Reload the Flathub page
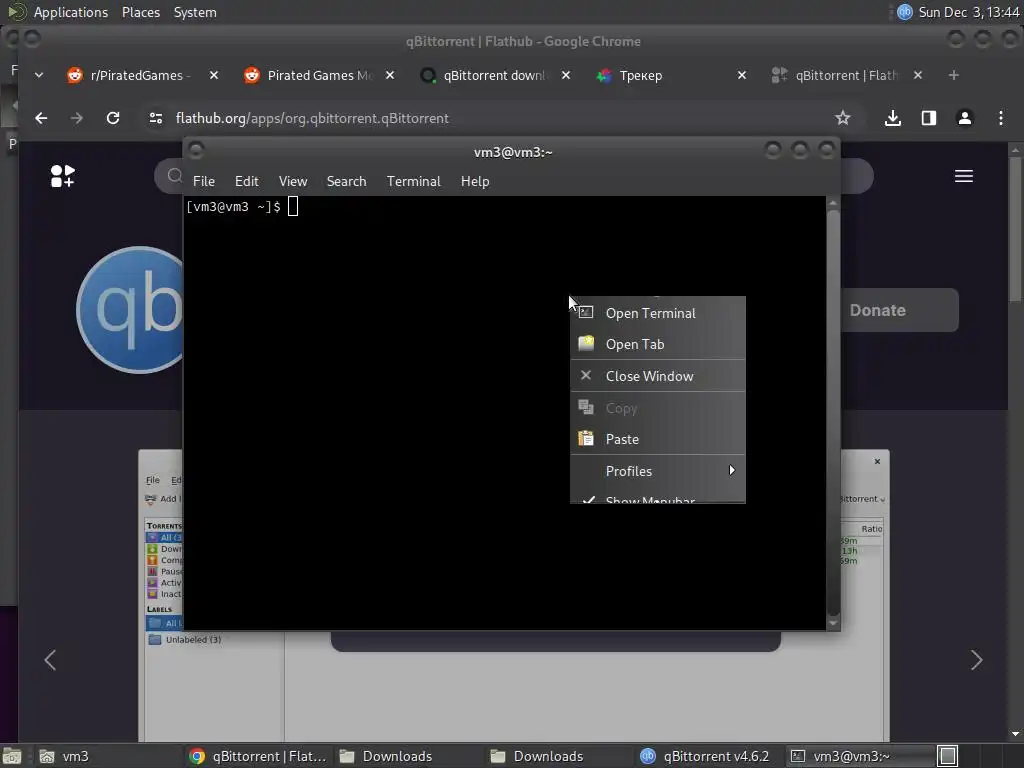This screenshot has width=1024, height=768. (x=113, y=118)
